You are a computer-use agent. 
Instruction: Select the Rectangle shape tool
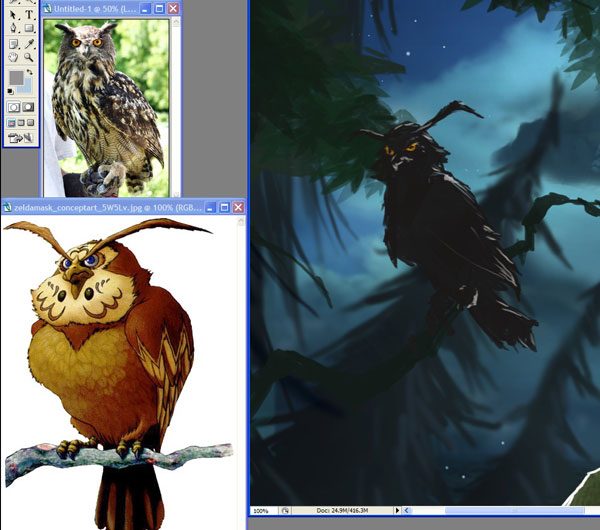[x=29, y=28]
